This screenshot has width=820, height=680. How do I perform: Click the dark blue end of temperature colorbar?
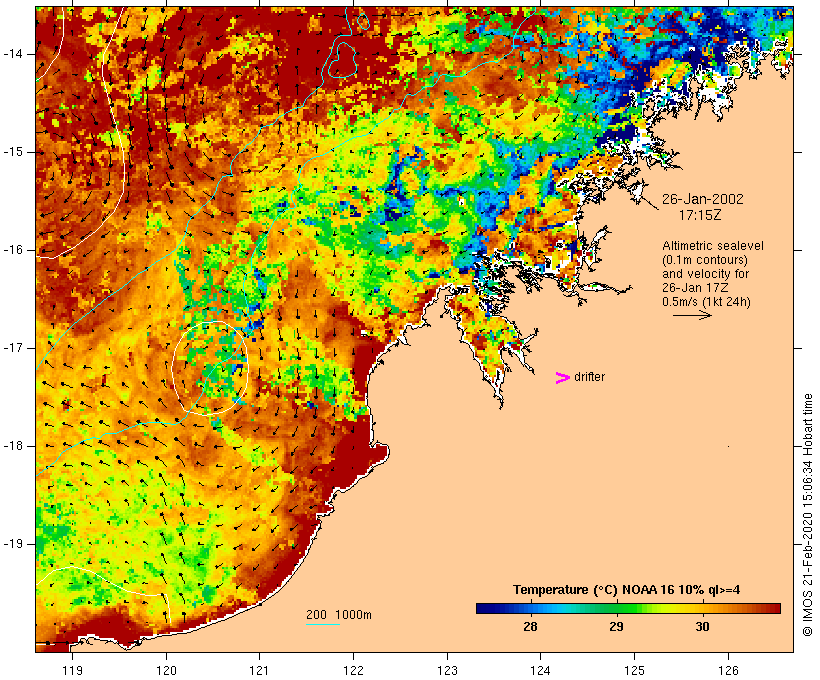point(484,608)
